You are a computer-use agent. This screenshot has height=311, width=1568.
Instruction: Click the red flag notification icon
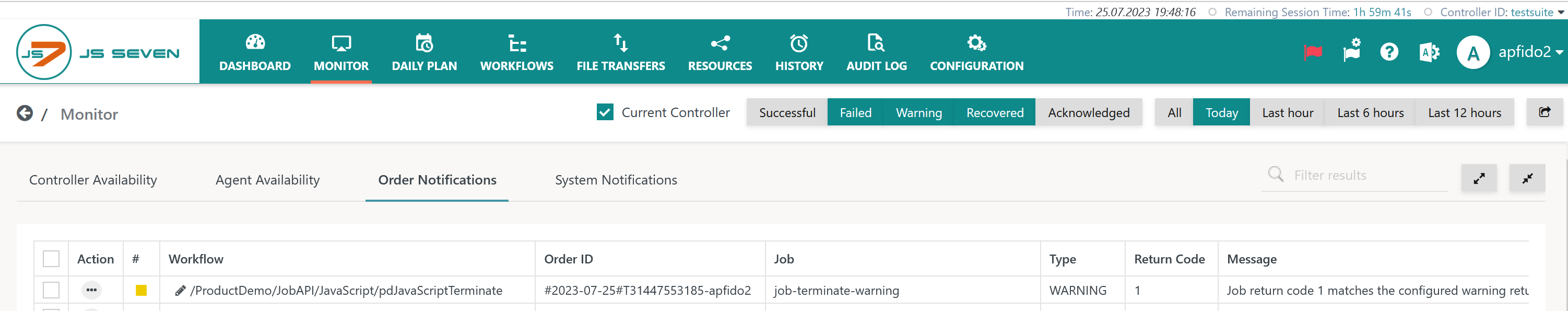click(x=1313, y=52)
